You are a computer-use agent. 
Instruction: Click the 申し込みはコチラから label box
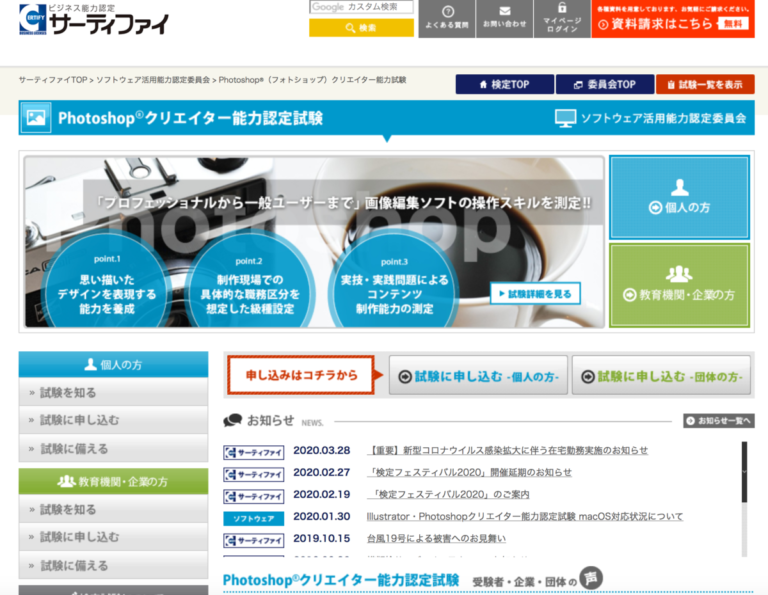(301, 375)
